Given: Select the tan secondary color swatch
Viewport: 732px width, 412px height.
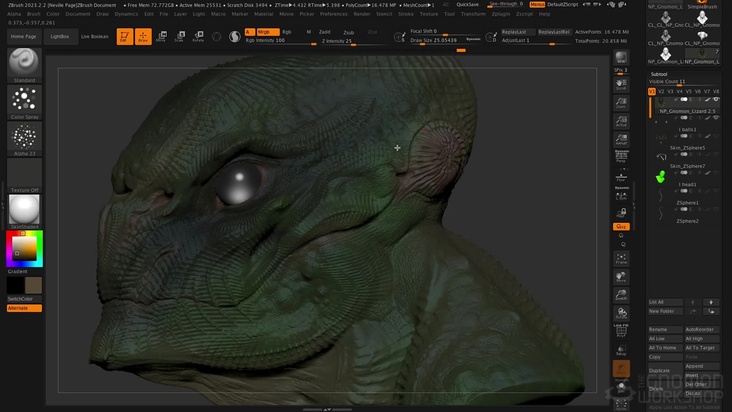Looking at the screenshot, I should pyautogui.click(x=33, y=285).
